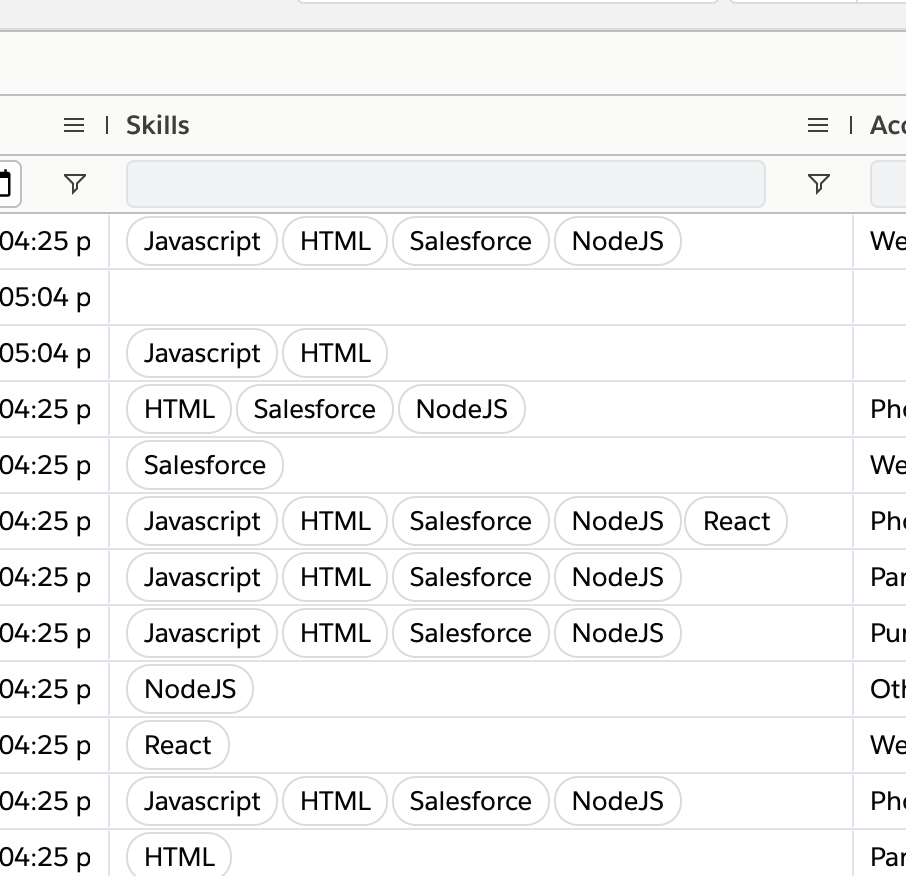906x876 pixels.
Task: Focus the Skills column filter input
Action: (445, 184)
